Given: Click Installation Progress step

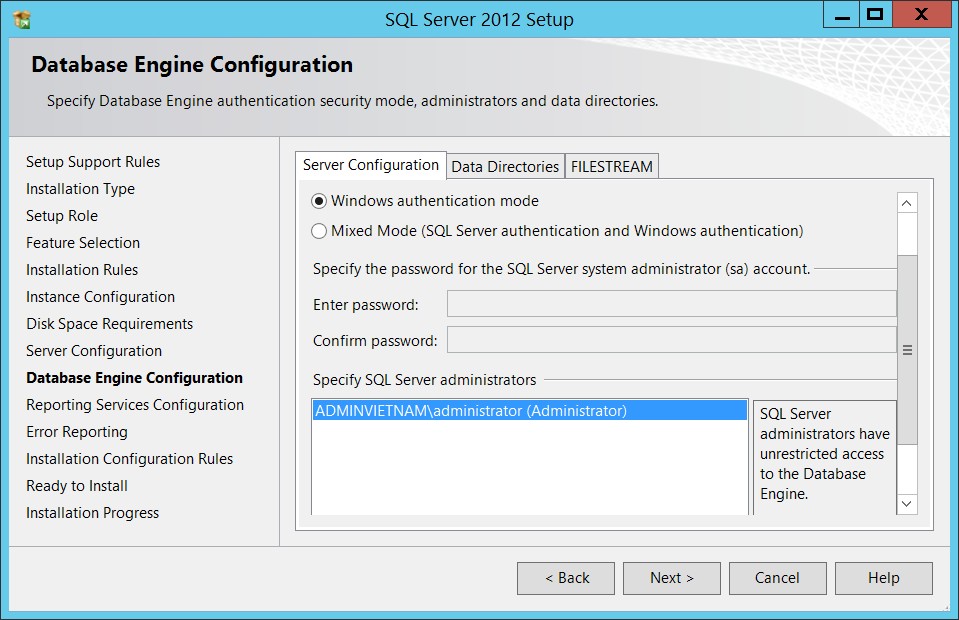Looking at the screenshot, I should click(92, 512).
